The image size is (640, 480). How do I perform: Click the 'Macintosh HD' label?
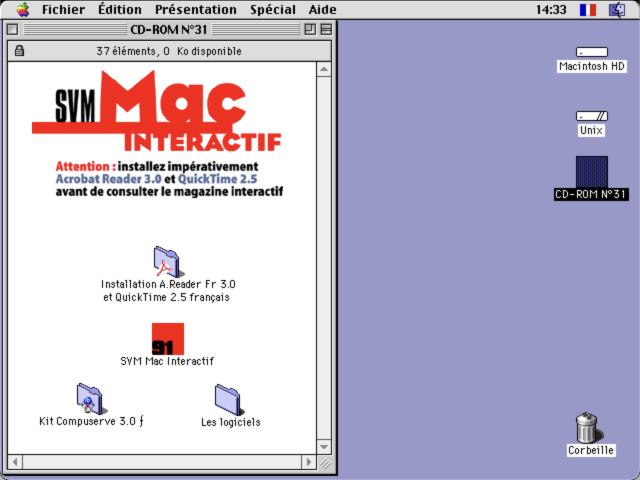(592, 66)
